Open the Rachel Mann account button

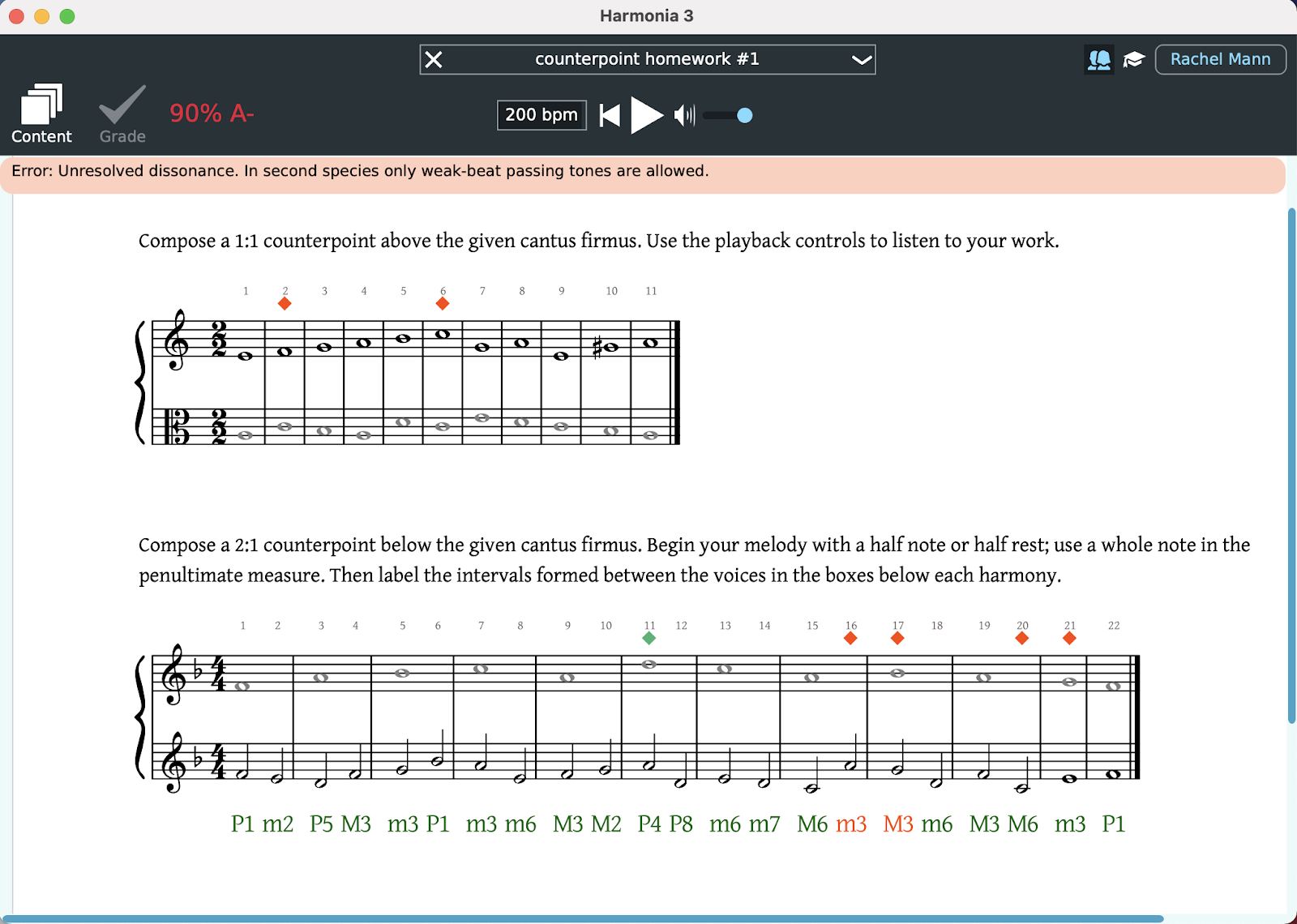click(x=1220, y=59)
